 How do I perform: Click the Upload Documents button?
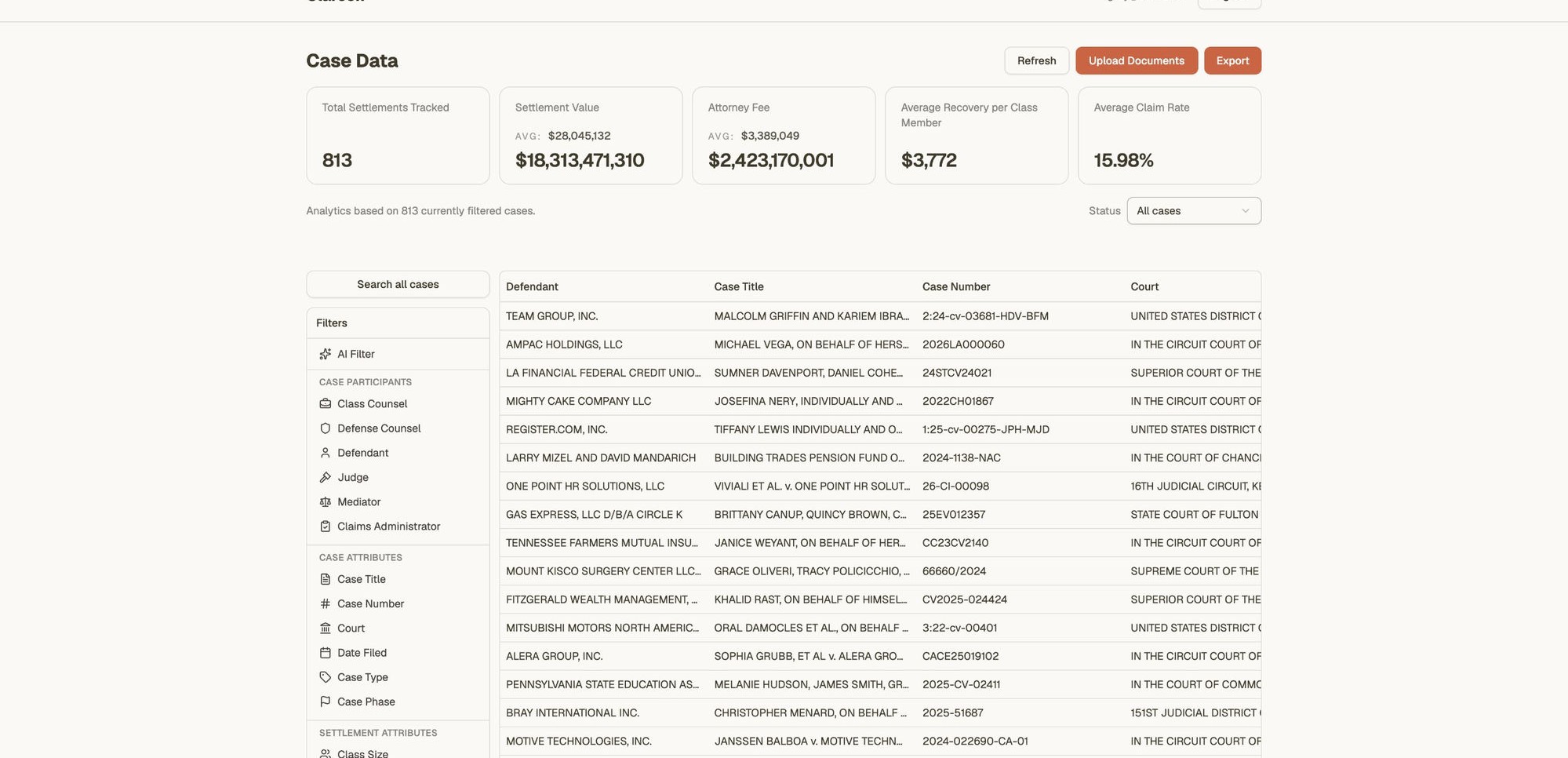click(1136, 61)
